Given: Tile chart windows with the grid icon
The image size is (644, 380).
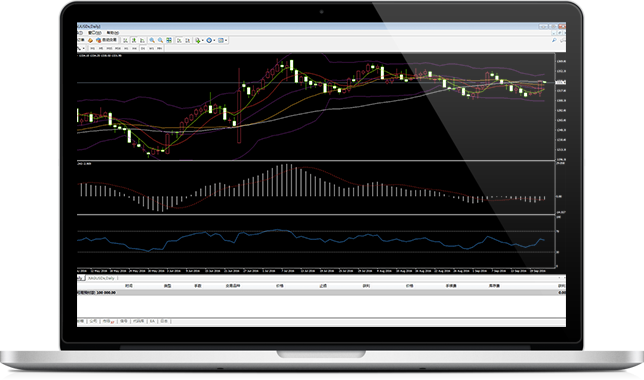Looking at the screenshot, I should point(169,40).
